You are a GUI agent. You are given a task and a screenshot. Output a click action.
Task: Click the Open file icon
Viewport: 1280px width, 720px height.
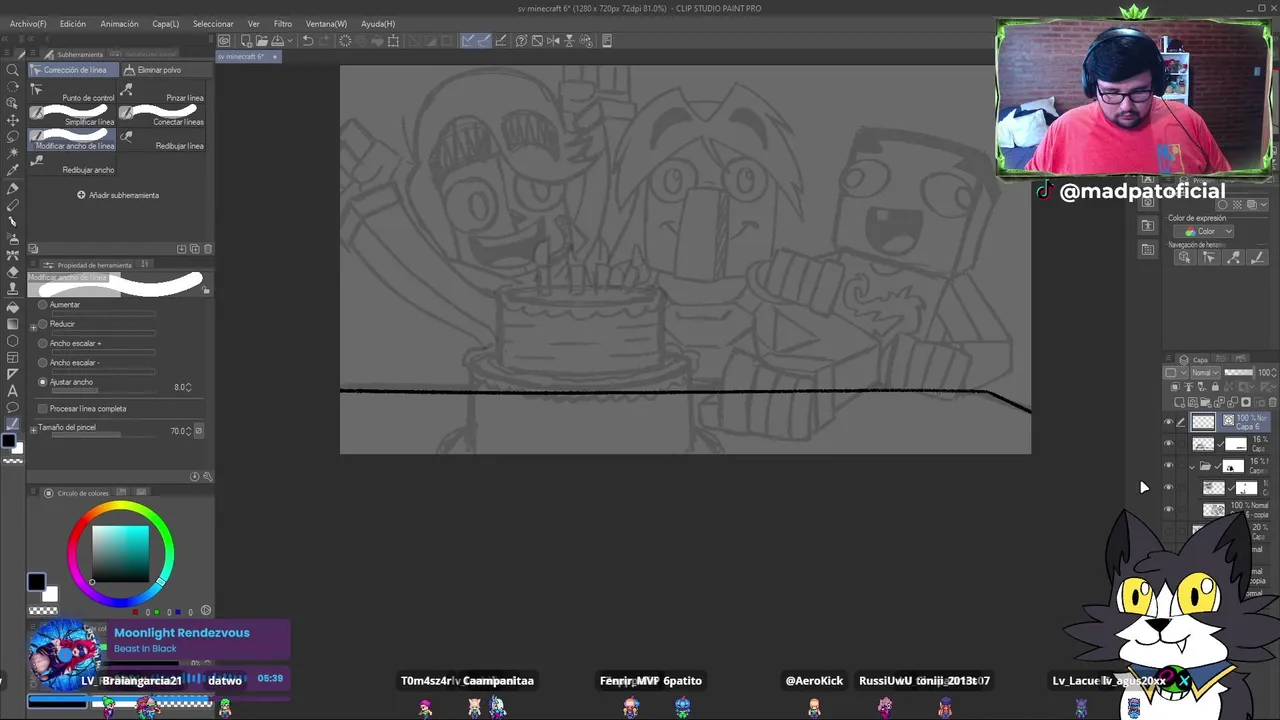pos(261,41)
